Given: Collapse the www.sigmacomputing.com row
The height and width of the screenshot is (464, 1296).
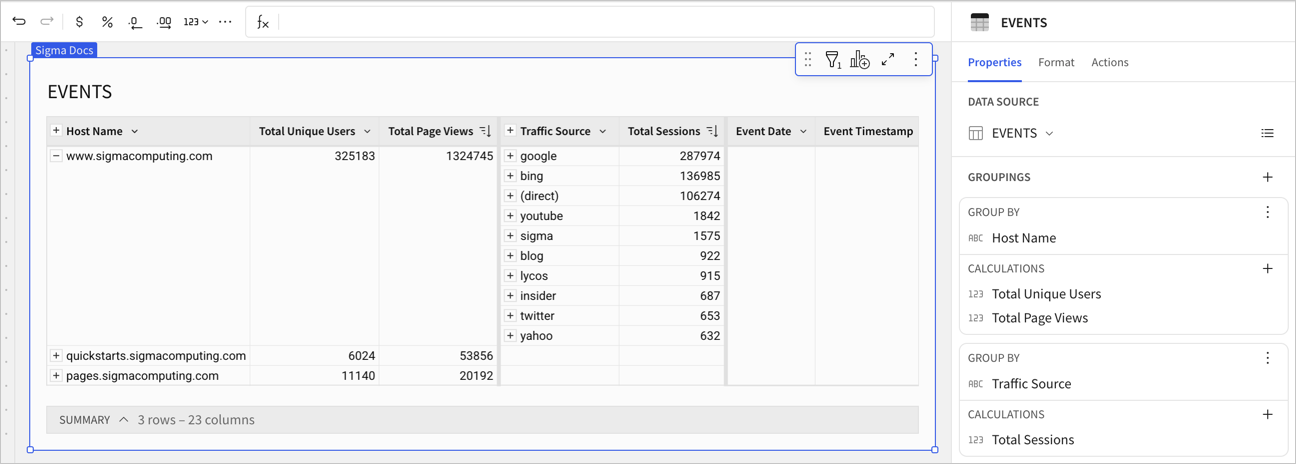Looking at the screenshot, I should point(56,156).
